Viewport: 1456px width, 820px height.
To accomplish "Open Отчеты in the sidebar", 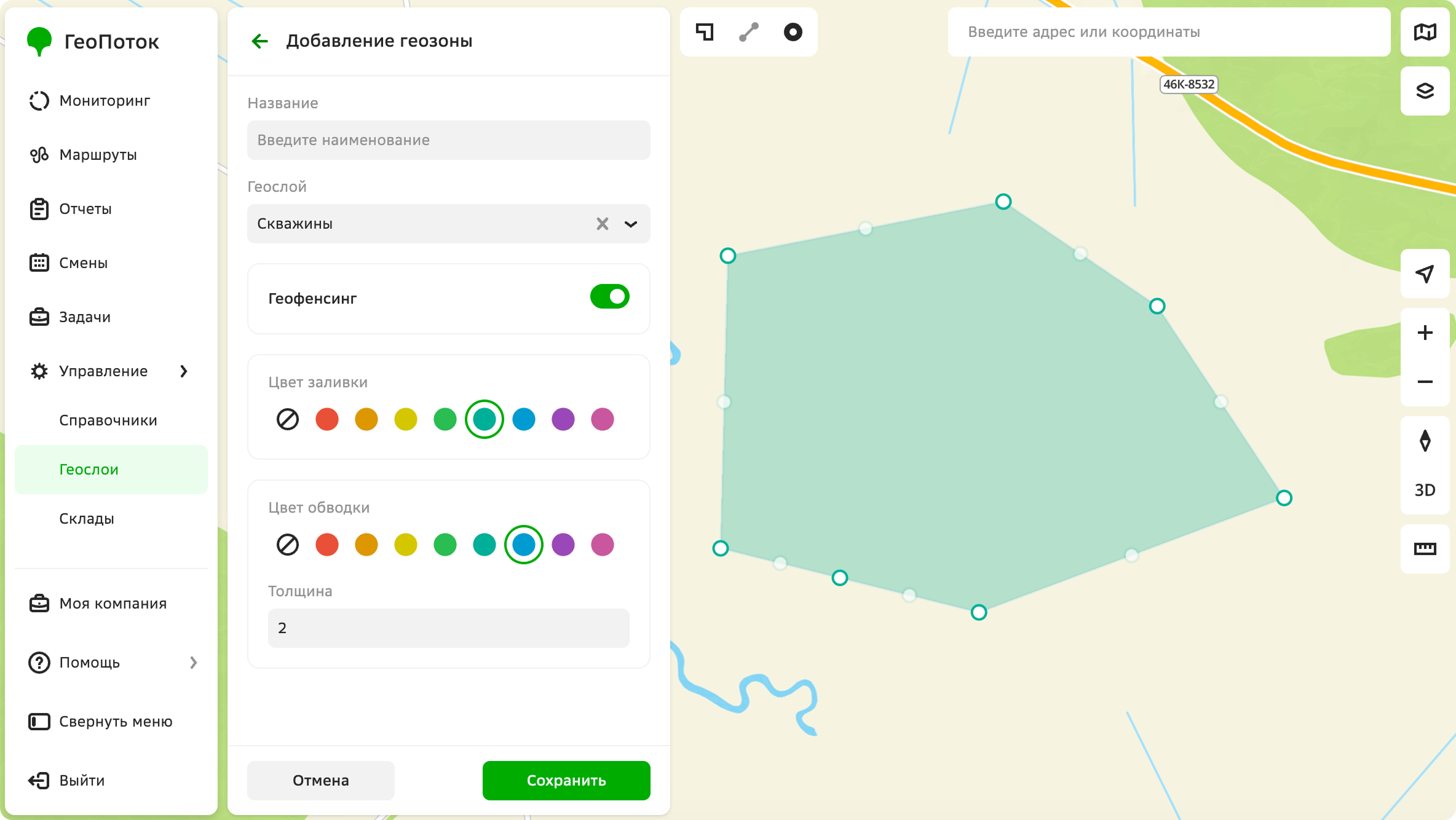I will [x=111, y=209].
